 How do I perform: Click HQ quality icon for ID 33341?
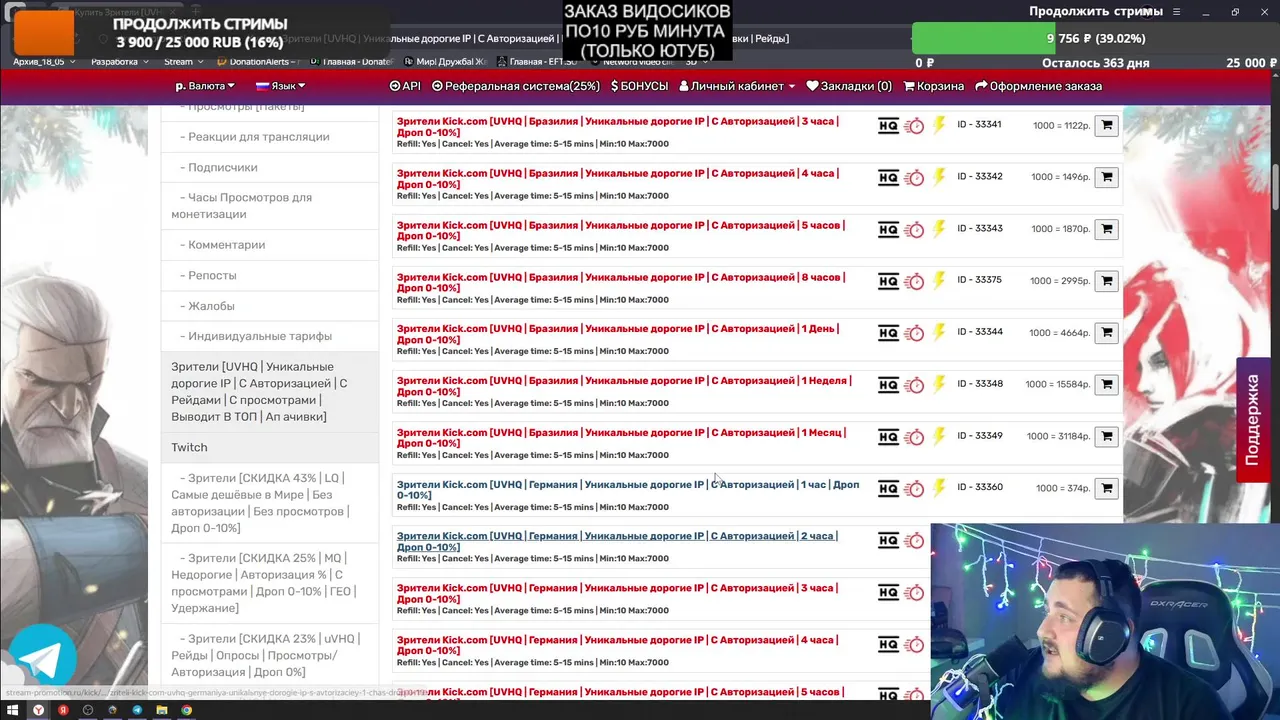[888, 126]
